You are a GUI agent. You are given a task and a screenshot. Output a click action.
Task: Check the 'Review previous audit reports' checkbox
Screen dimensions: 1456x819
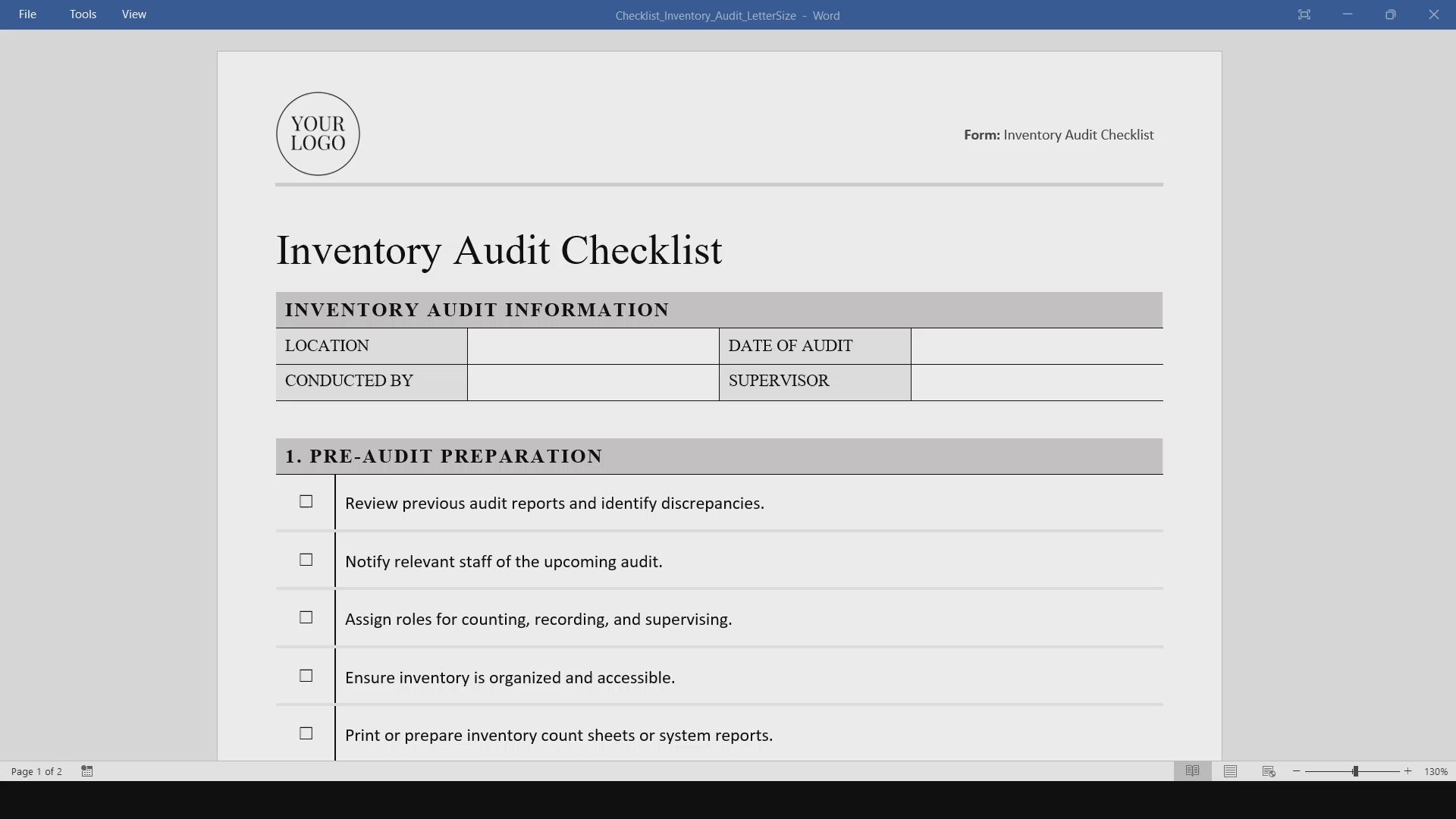click(306, 501)
